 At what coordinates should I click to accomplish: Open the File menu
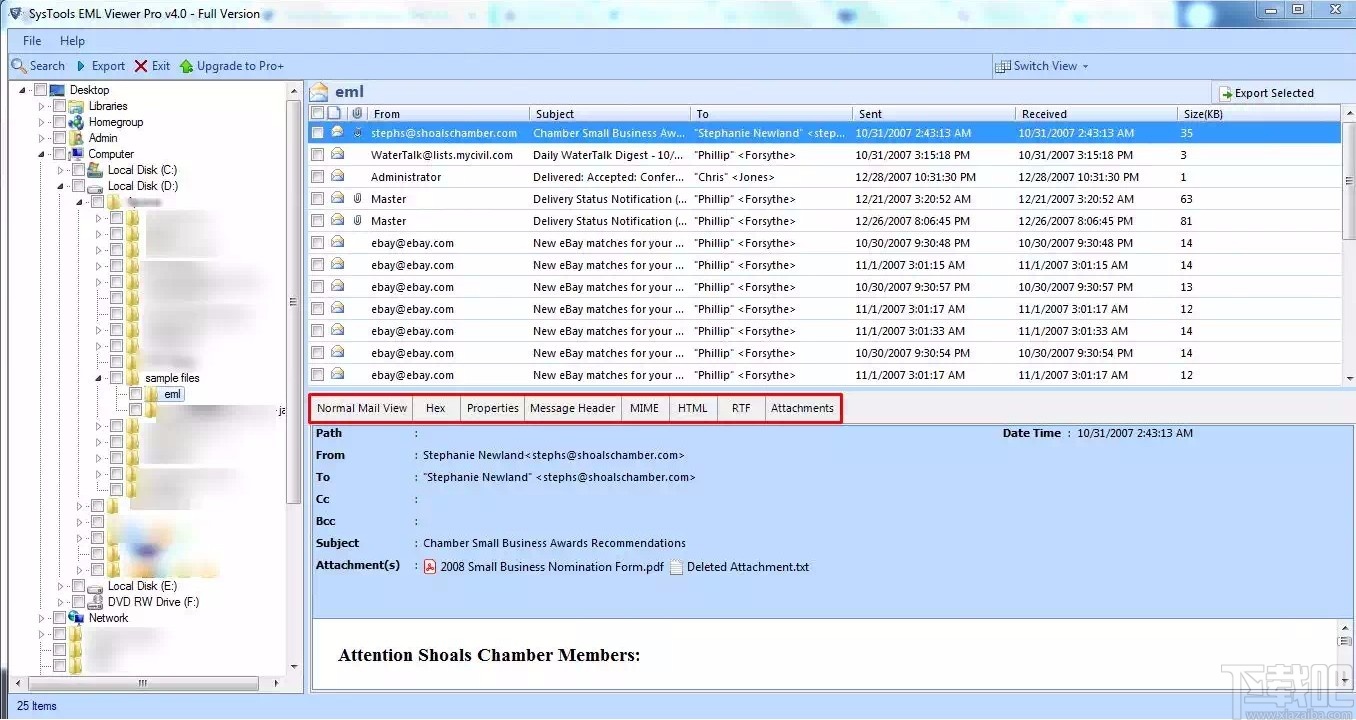[31, 40]
